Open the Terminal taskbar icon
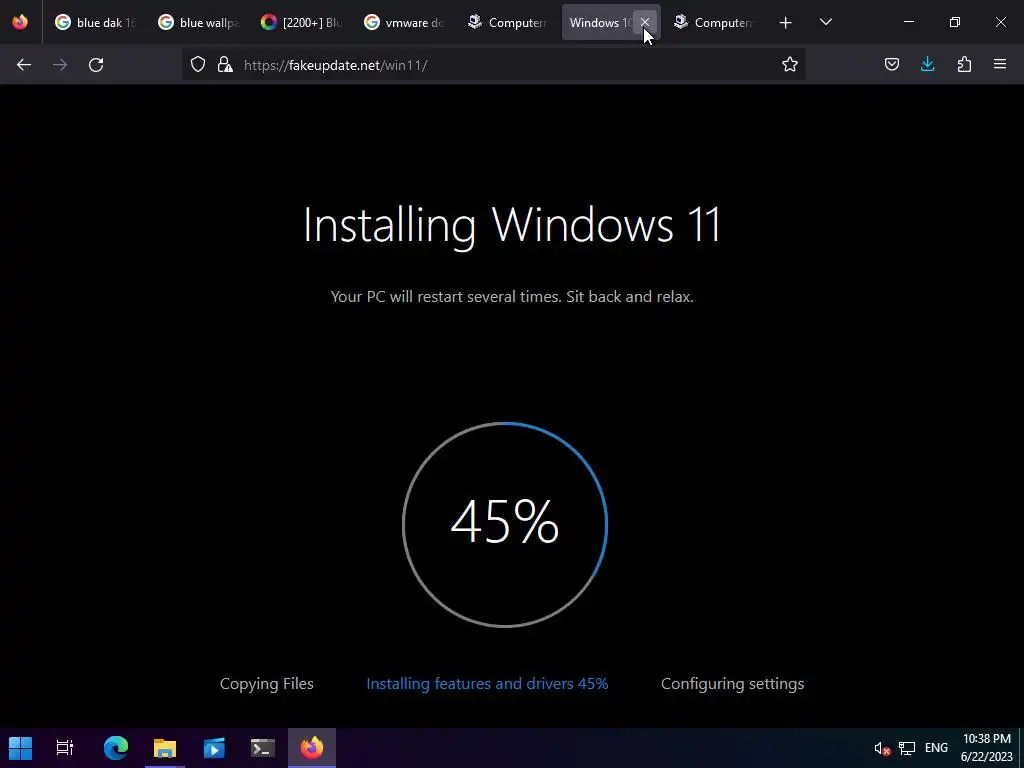 coord(263,748)
